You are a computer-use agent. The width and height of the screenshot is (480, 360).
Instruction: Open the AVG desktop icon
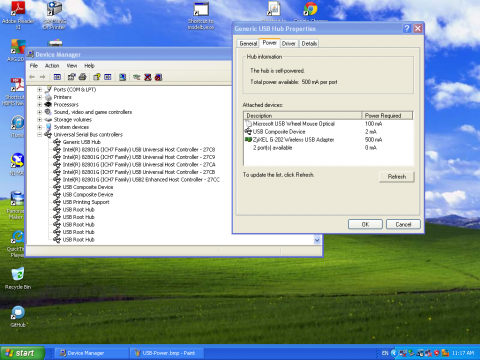(x=17, y=50)
